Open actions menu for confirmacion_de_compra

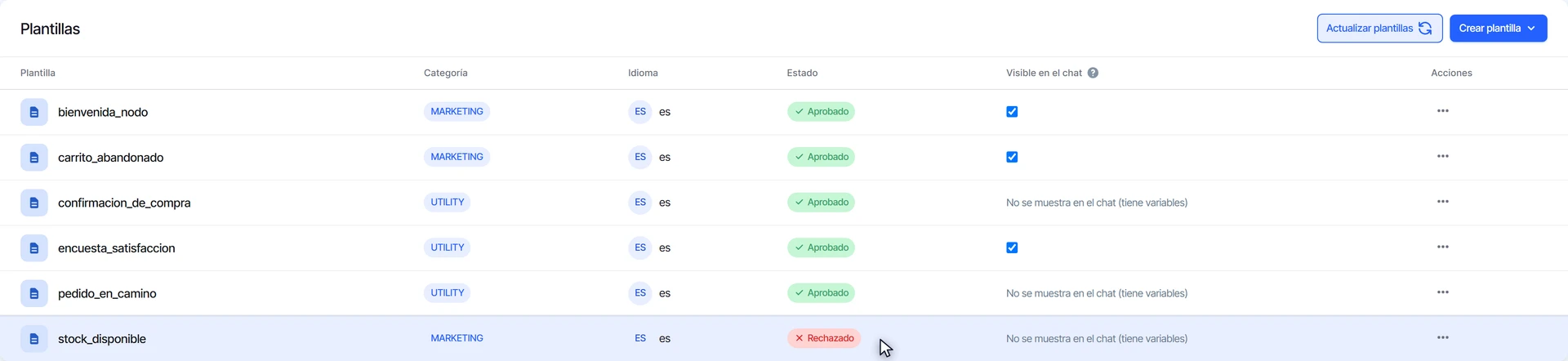coord(1443,202)
